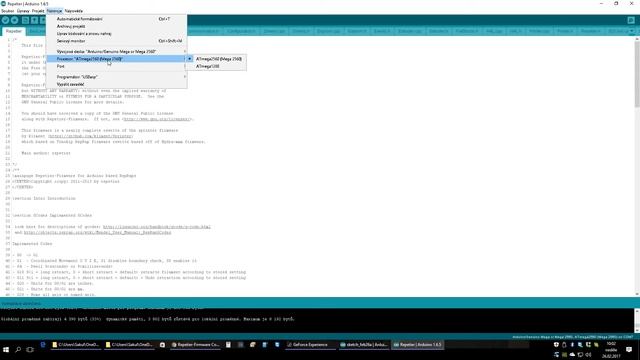Open Sériový monitor from Nástroje menu
The image size is (640, 360).
pyautogui.click(x=116, y=41)
